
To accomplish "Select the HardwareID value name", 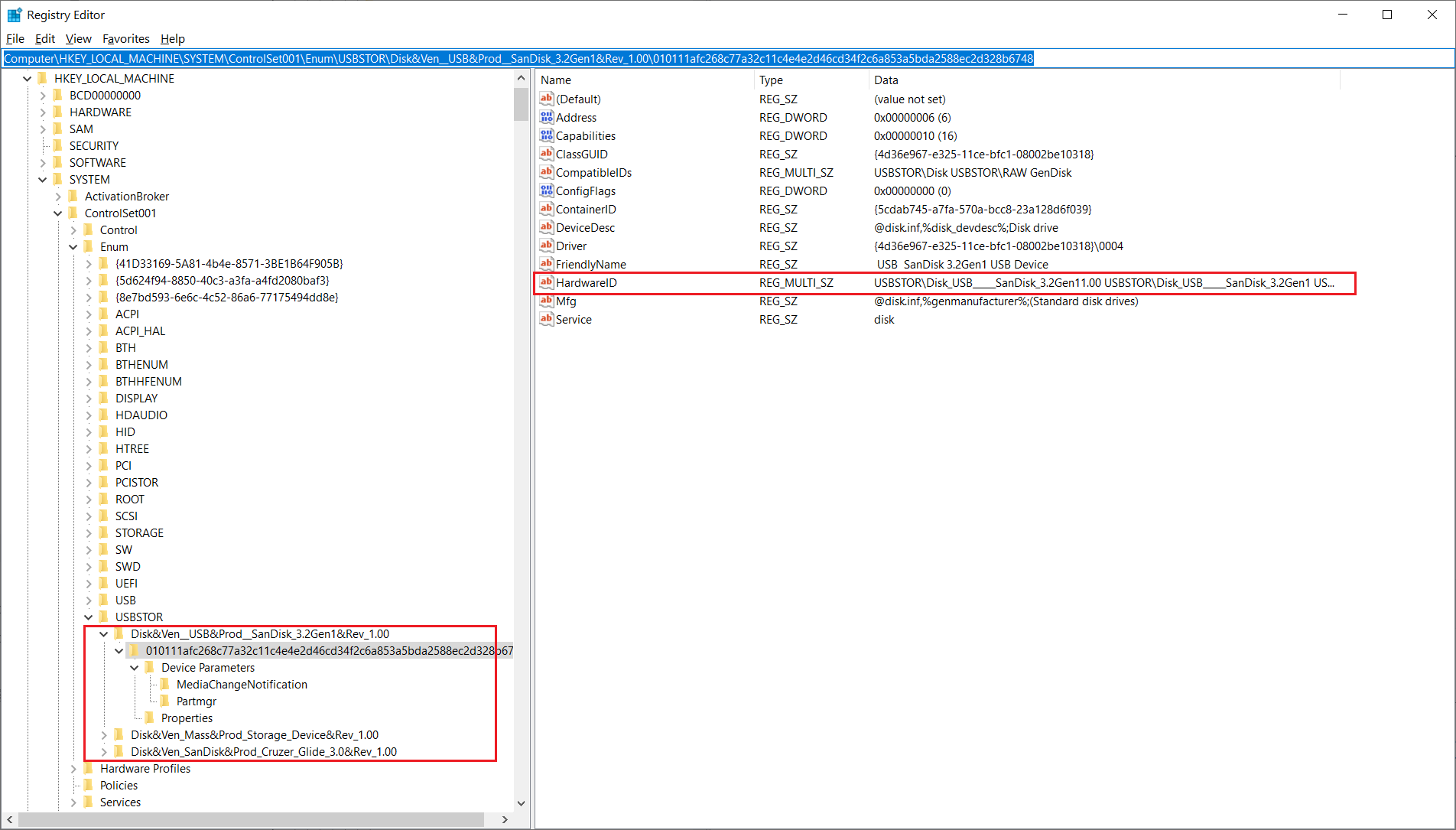I will [x=587, y=282].
